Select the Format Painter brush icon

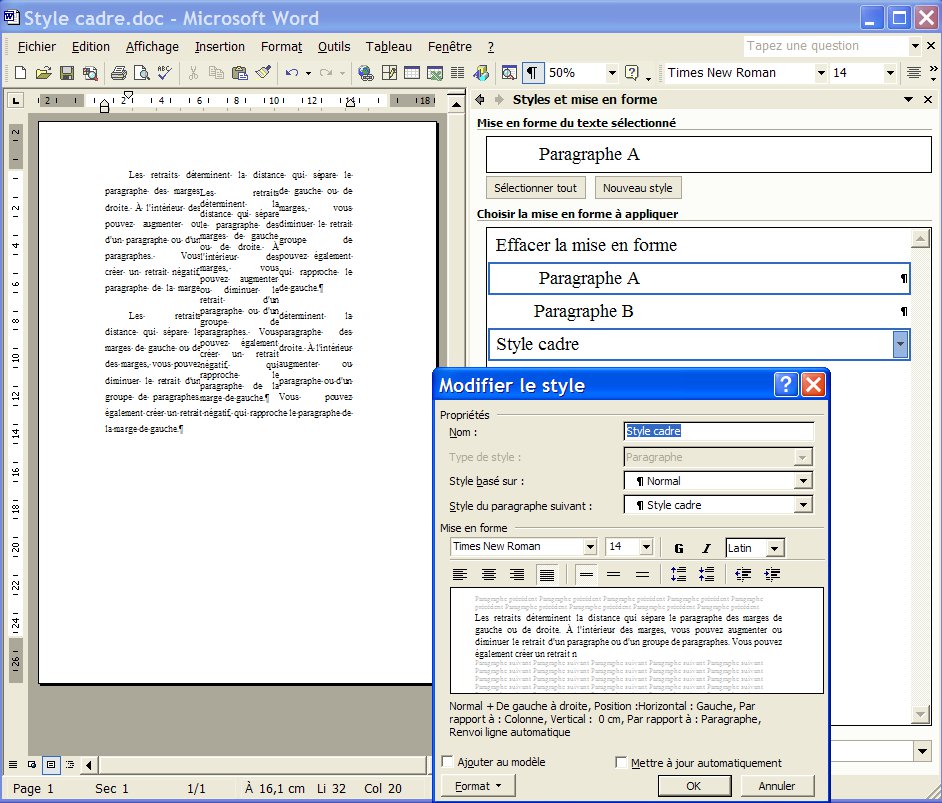pos(263,73)
